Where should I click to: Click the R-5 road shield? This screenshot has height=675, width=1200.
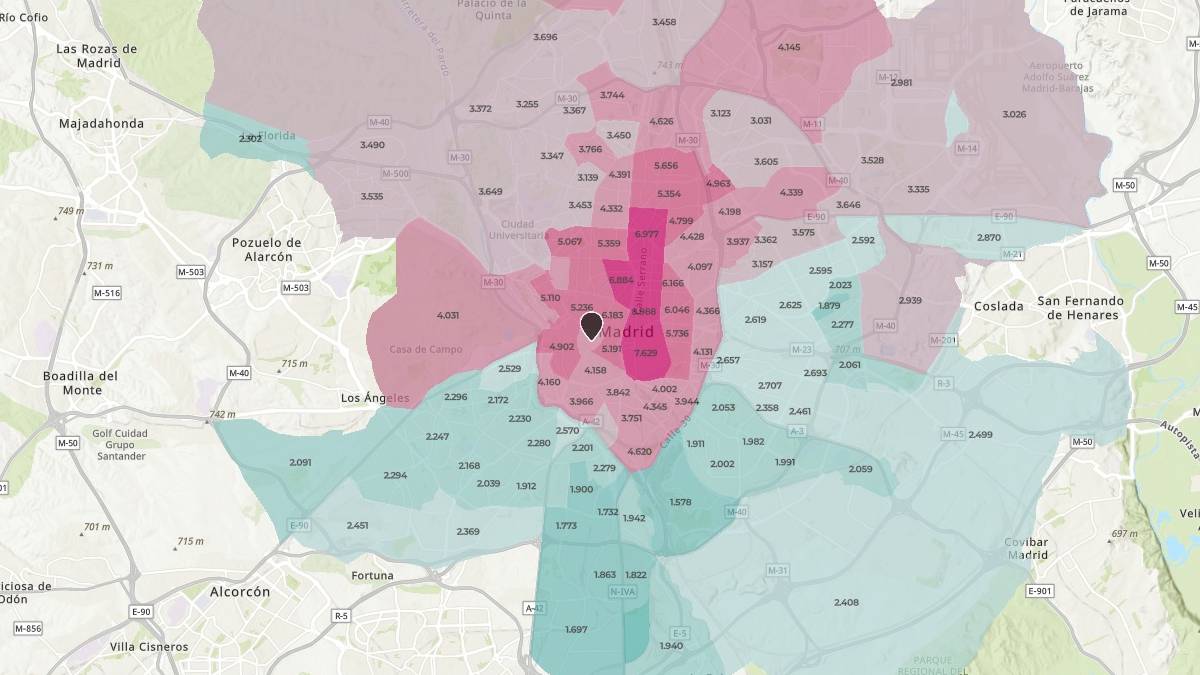coord(342,616)
